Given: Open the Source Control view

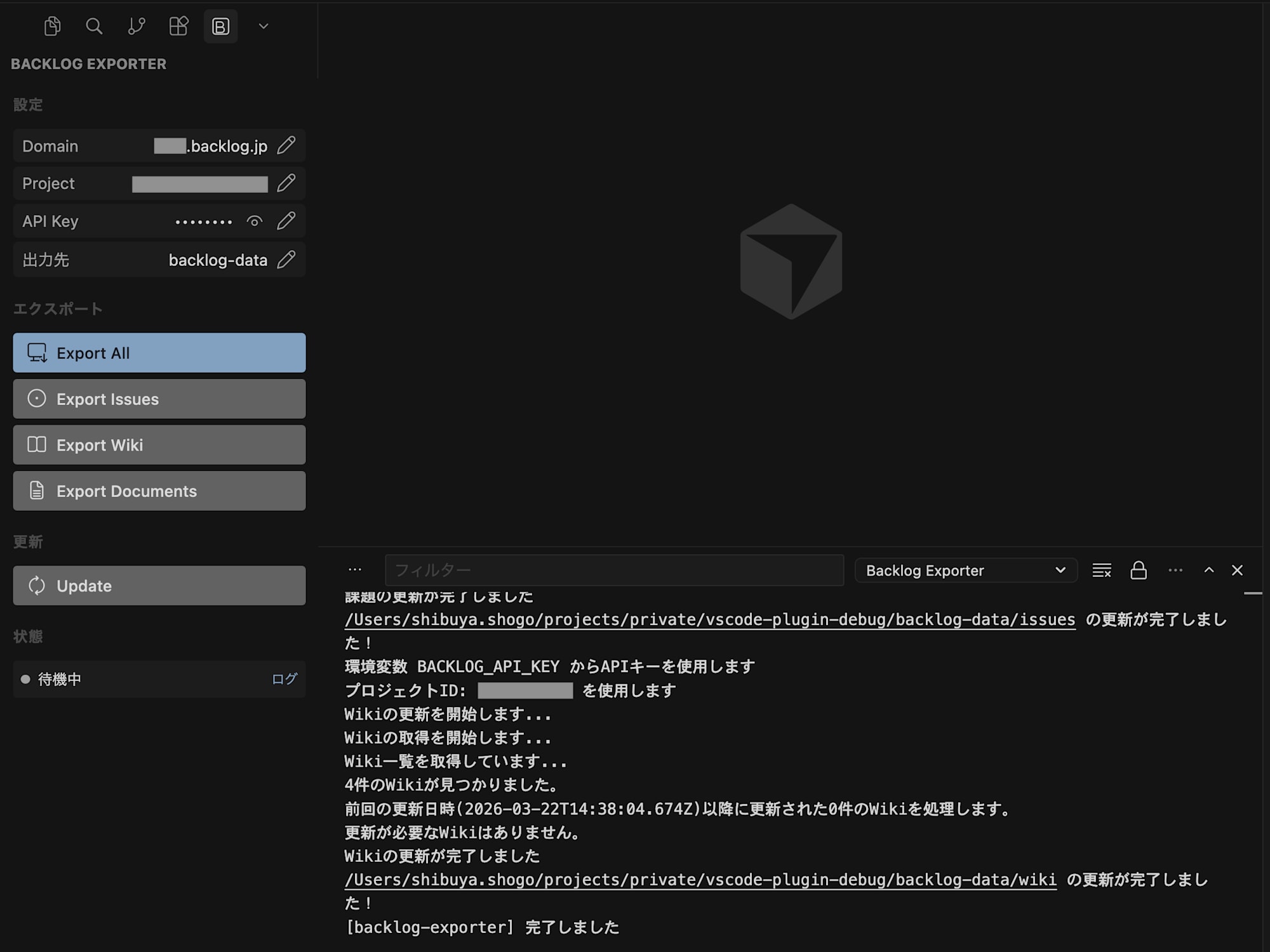Looking at the screenshot, I should point(137,27).
